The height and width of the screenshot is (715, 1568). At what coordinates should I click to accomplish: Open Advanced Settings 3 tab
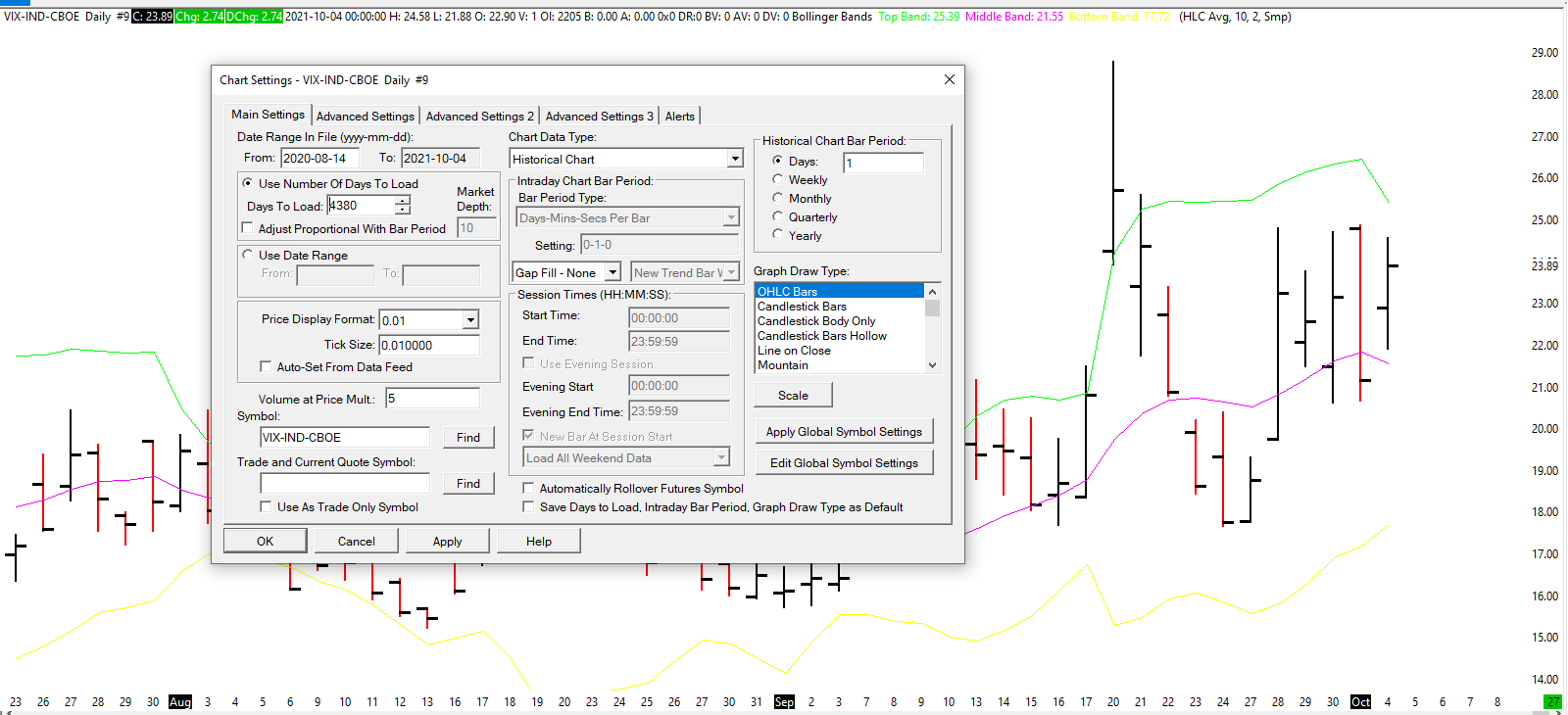pyautogui.click(x=599, y=117)
